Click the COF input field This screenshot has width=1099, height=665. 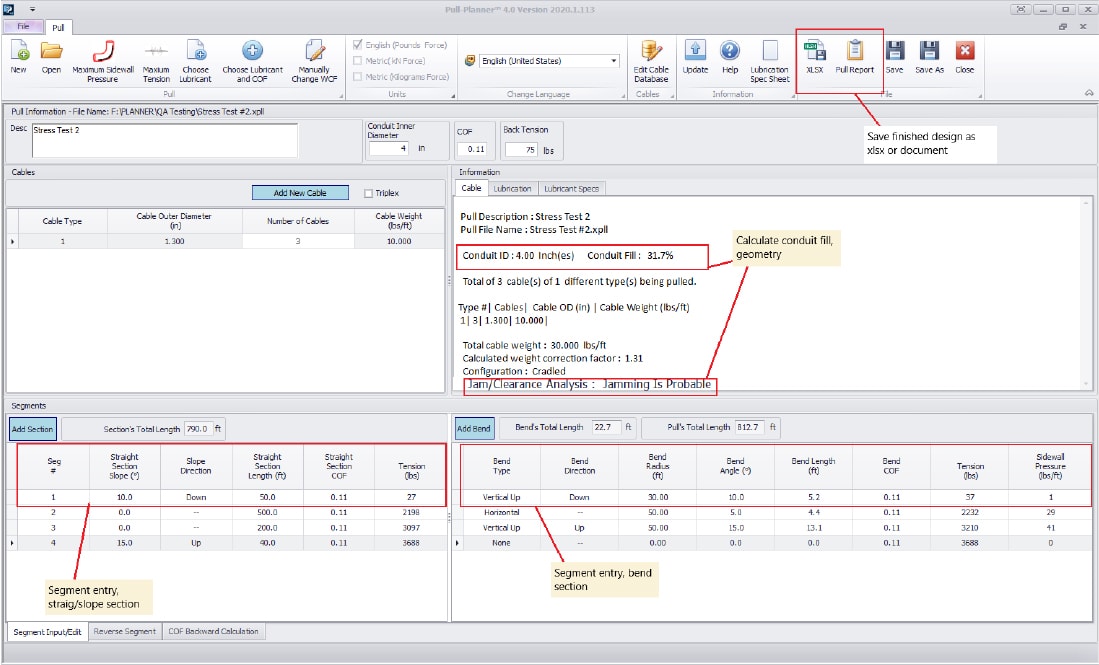tap(472, 149)
